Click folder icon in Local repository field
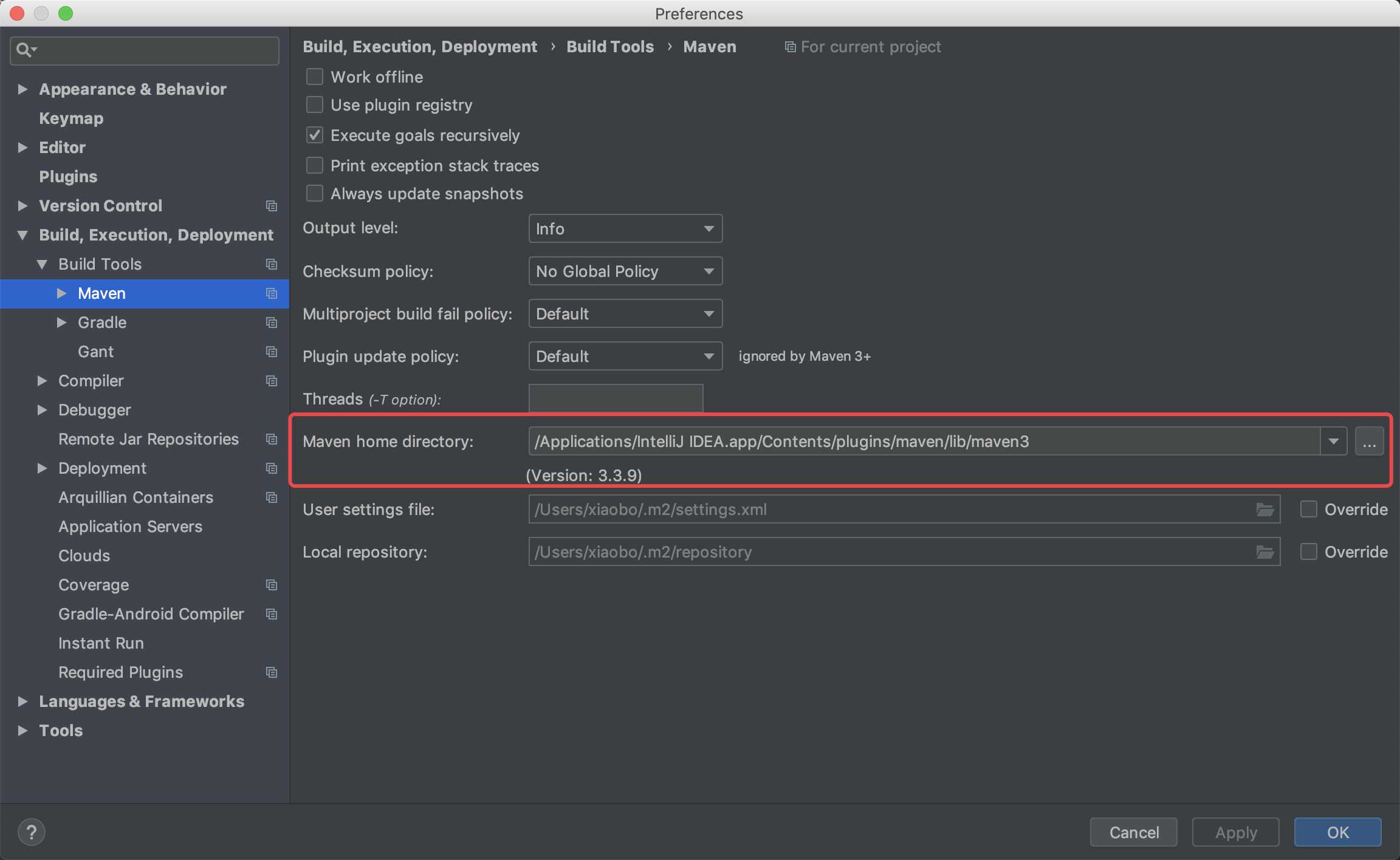Image resolution: width=1400 pixels, height=860 pixels. (1265, 552)
